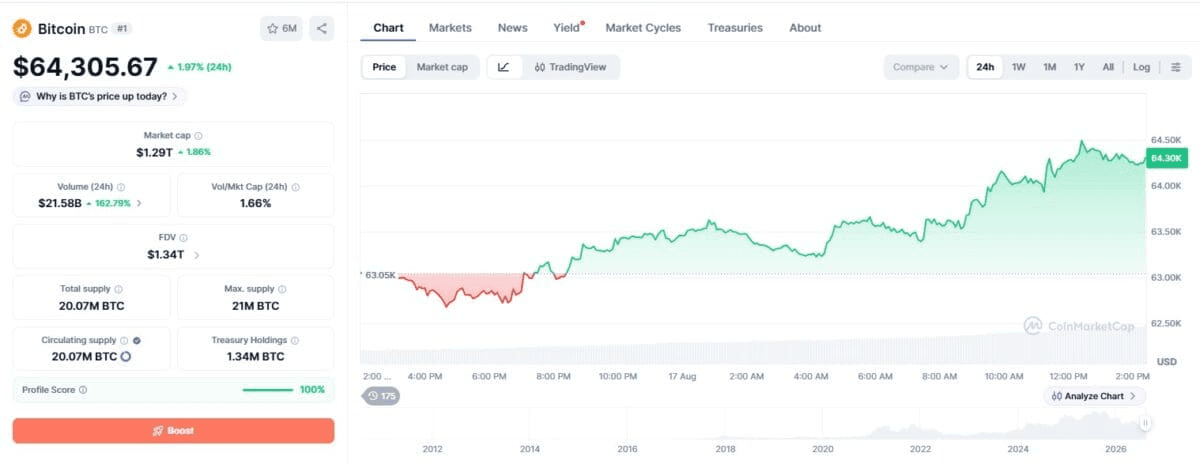Open the Yield tab

[x=567, y=28]
